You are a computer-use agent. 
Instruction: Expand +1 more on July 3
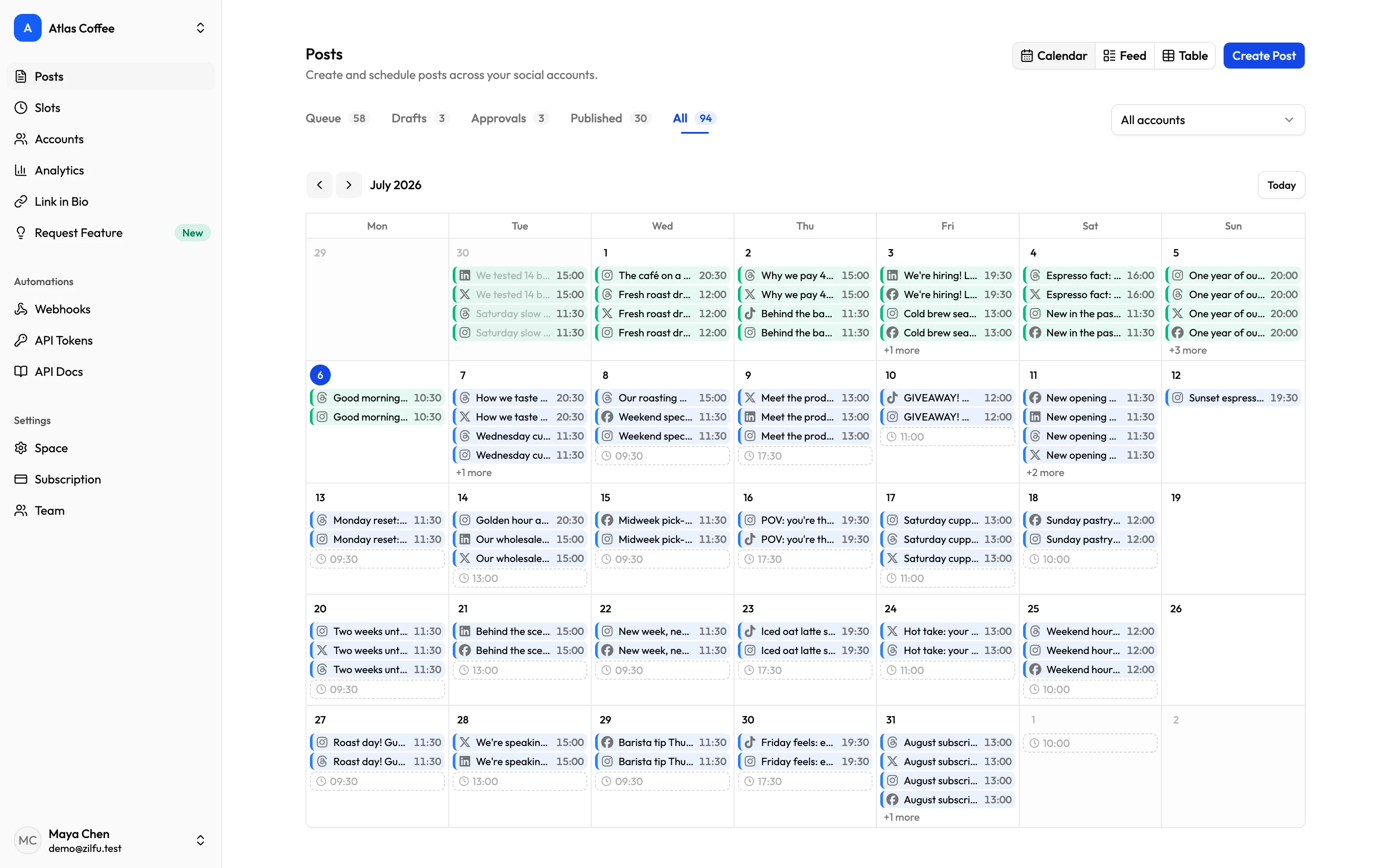(902, 350)
